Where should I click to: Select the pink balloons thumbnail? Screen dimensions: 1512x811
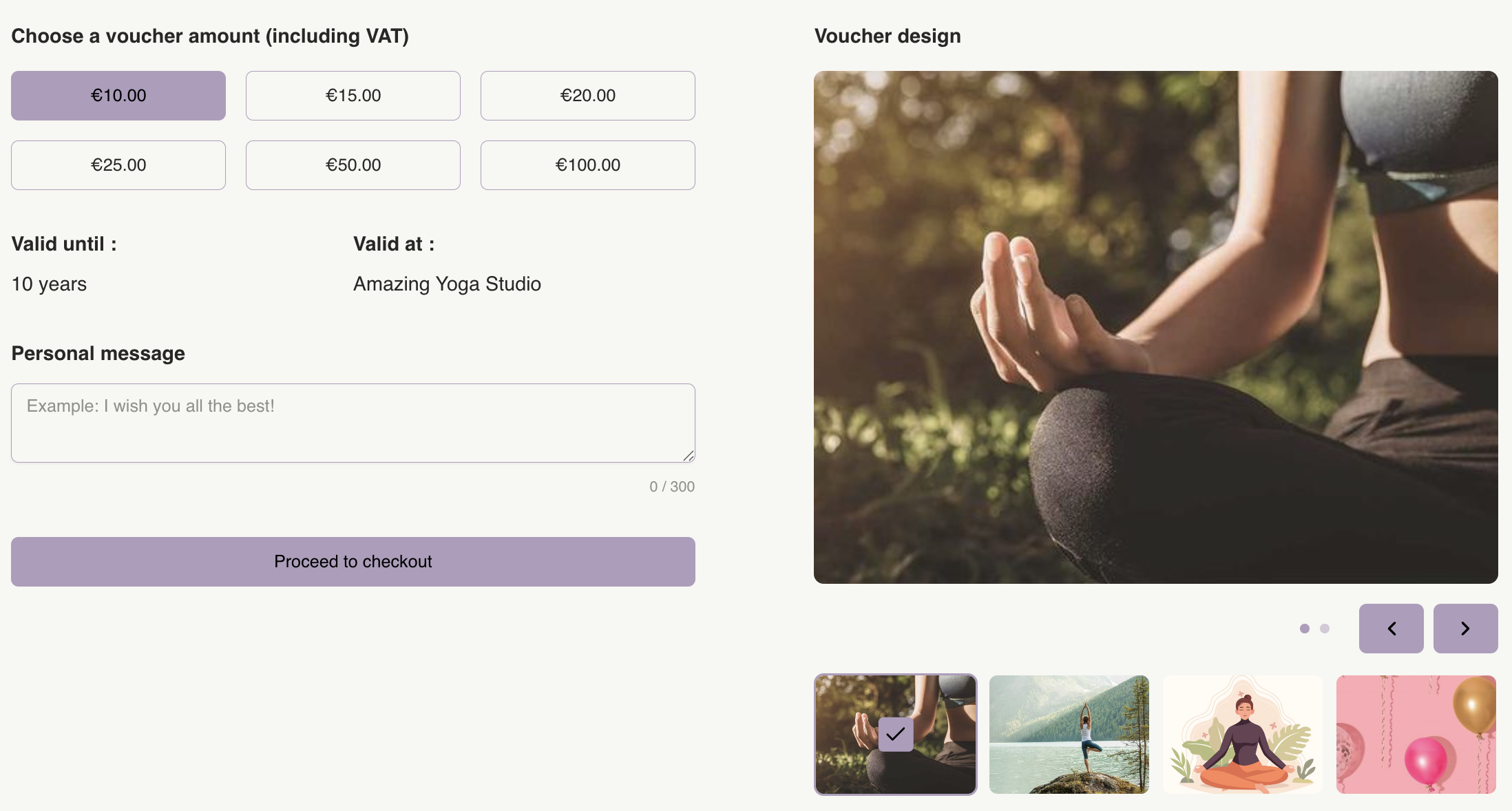1416,735
